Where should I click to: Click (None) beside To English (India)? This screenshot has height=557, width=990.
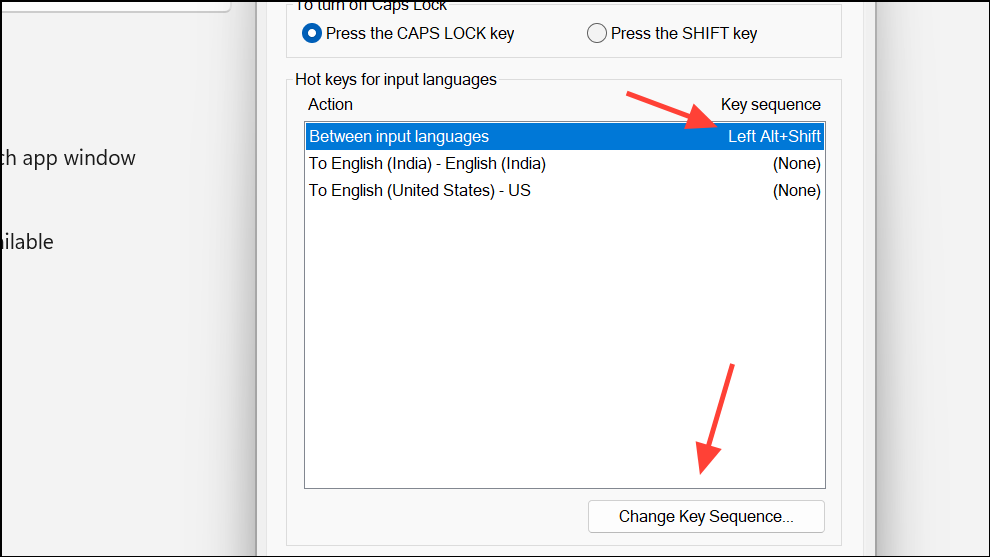click(796, 163)
